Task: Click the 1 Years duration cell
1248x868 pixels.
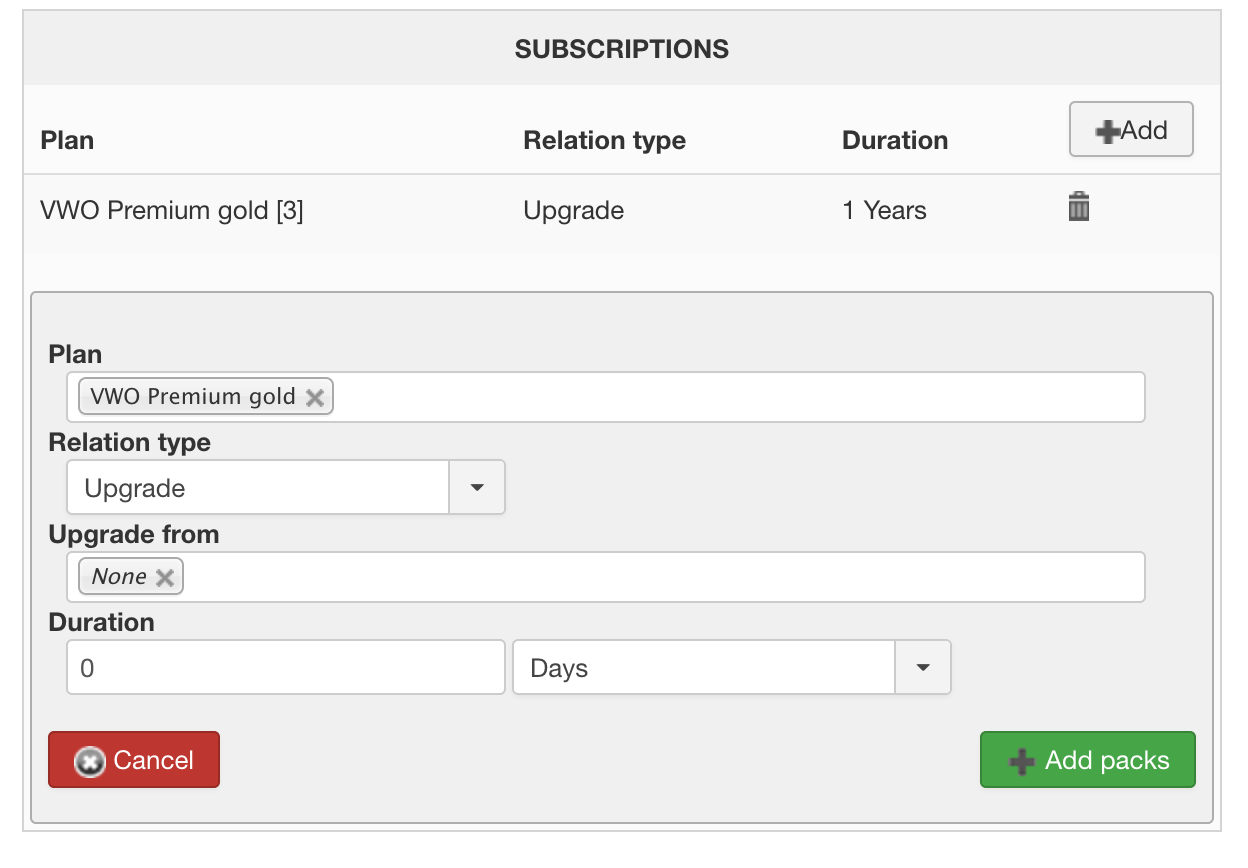Action: (x=884, y=211)
